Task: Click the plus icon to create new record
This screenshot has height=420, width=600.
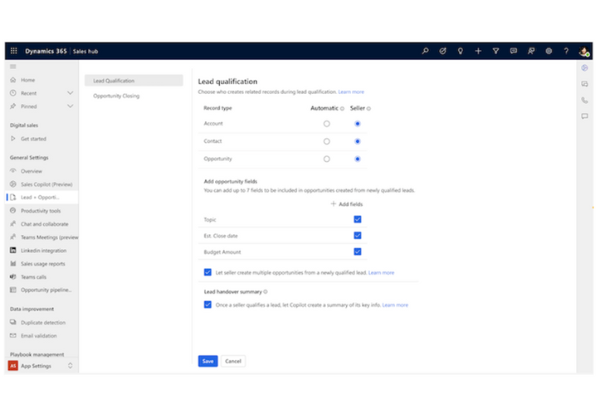Action: point(478,51)
